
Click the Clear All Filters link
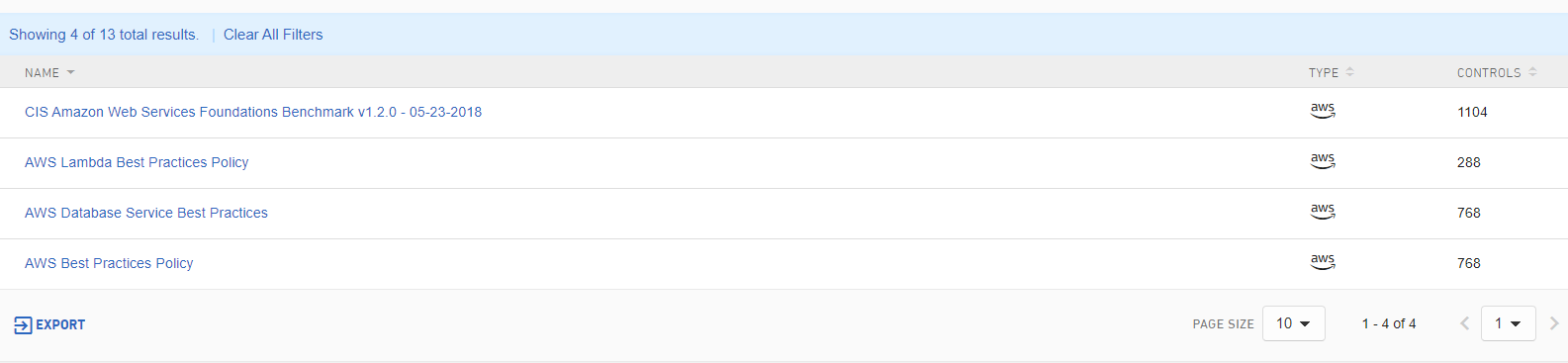273,35
